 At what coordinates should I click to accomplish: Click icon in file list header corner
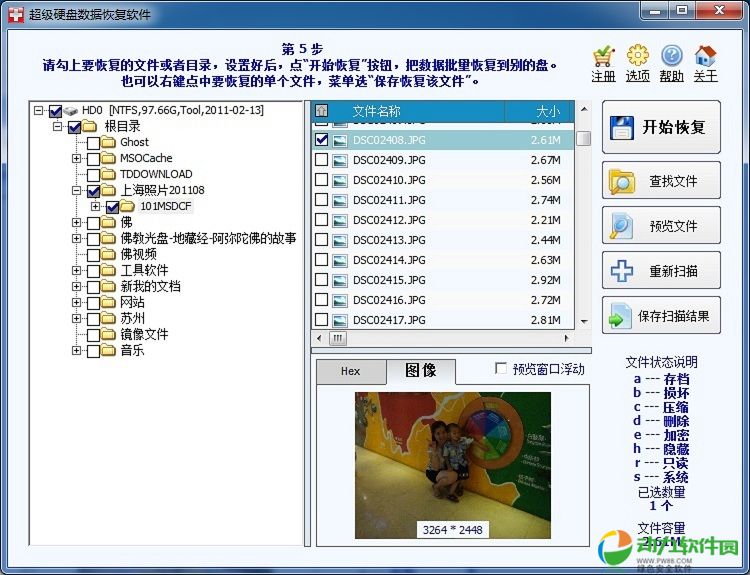point(322,111)
